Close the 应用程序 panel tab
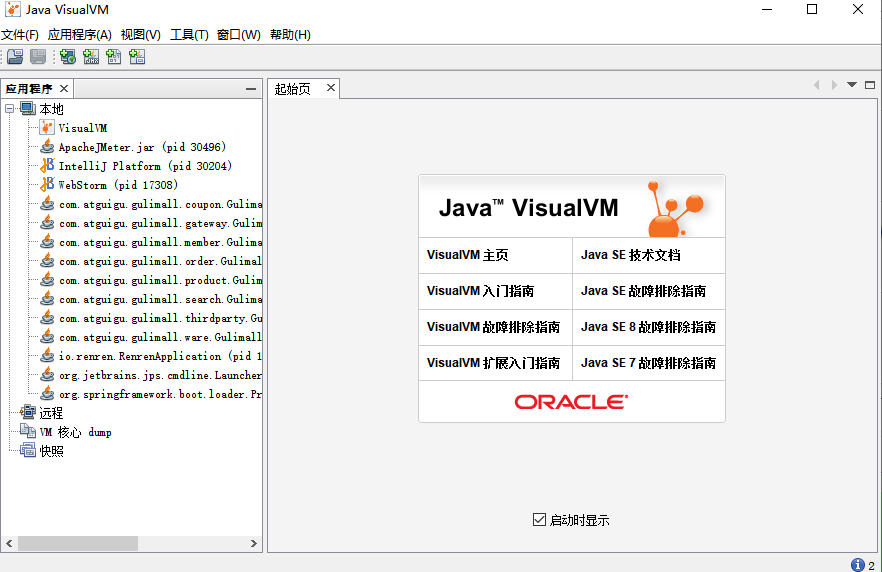This screenshot has height=572, width=882. [x=64, y=89]
